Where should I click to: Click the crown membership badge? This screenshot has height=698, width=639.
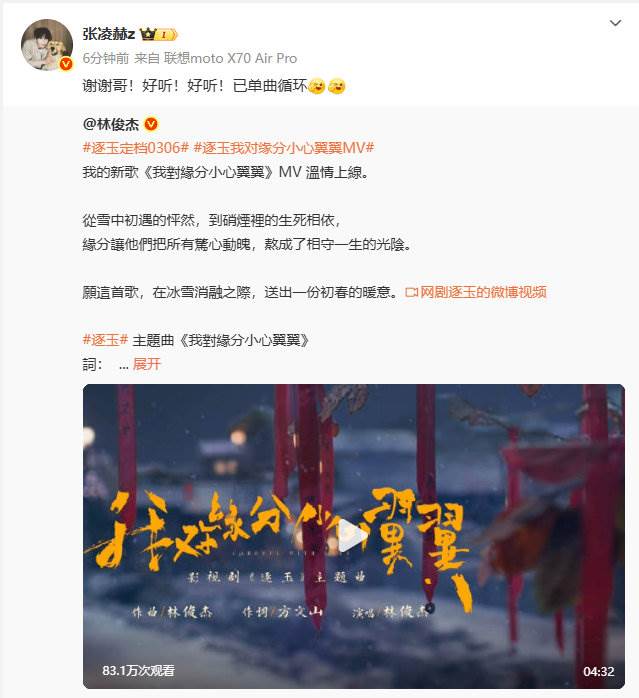[159, 34]
